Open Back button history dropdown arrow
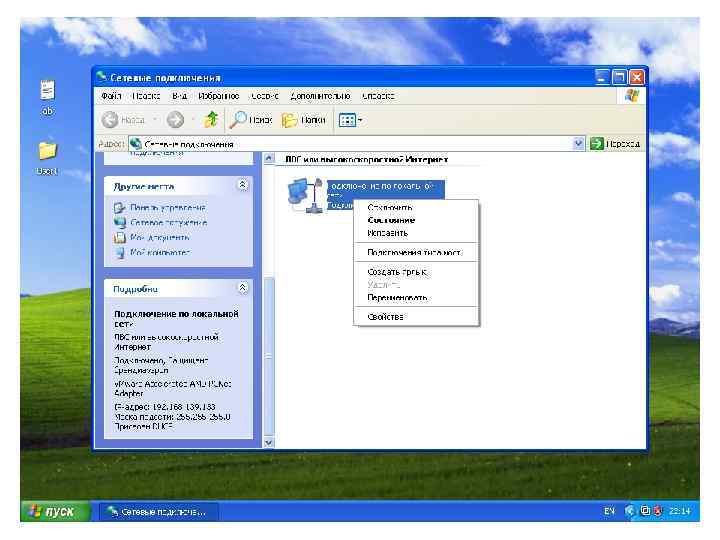 tap(155, 120)
